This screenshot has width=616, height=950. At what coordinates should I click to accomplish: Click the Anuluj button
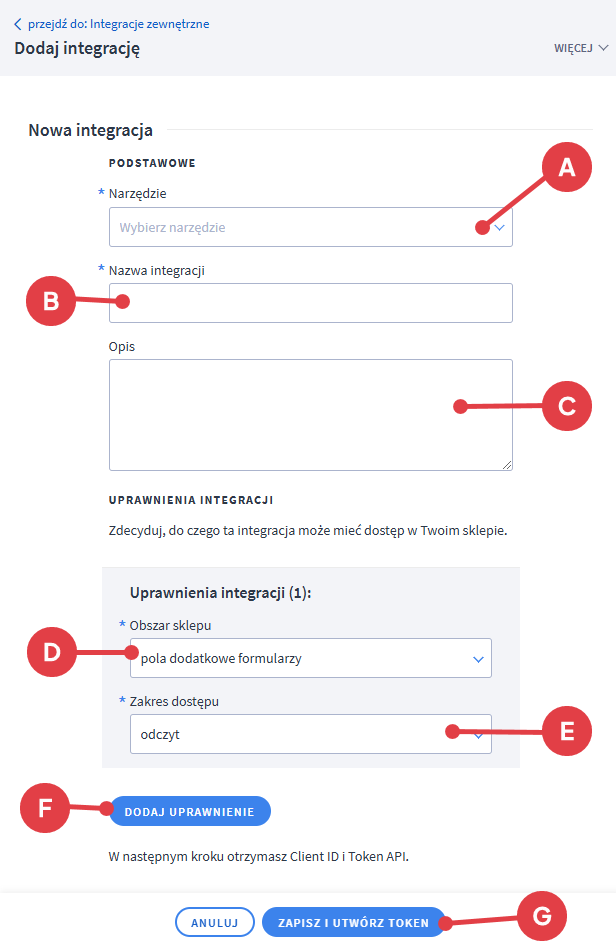(x=214, y=923)
